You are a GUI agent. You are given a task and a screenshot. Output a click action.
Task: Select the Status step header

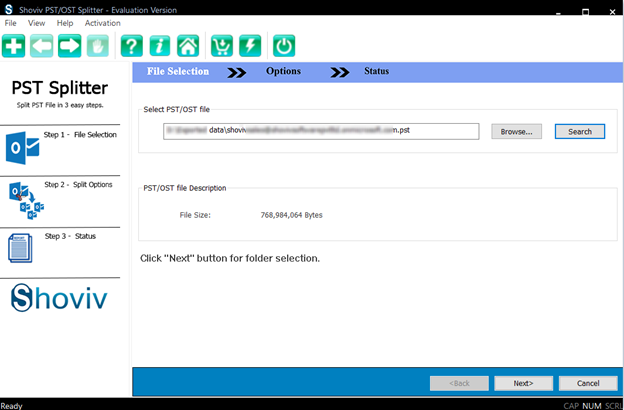376,71
